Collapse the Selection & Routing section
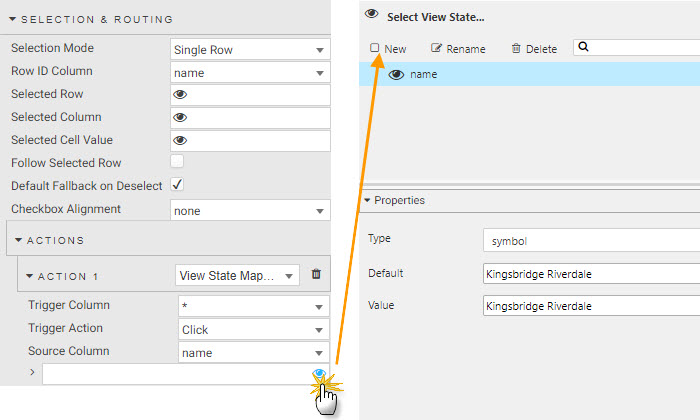 12,19
